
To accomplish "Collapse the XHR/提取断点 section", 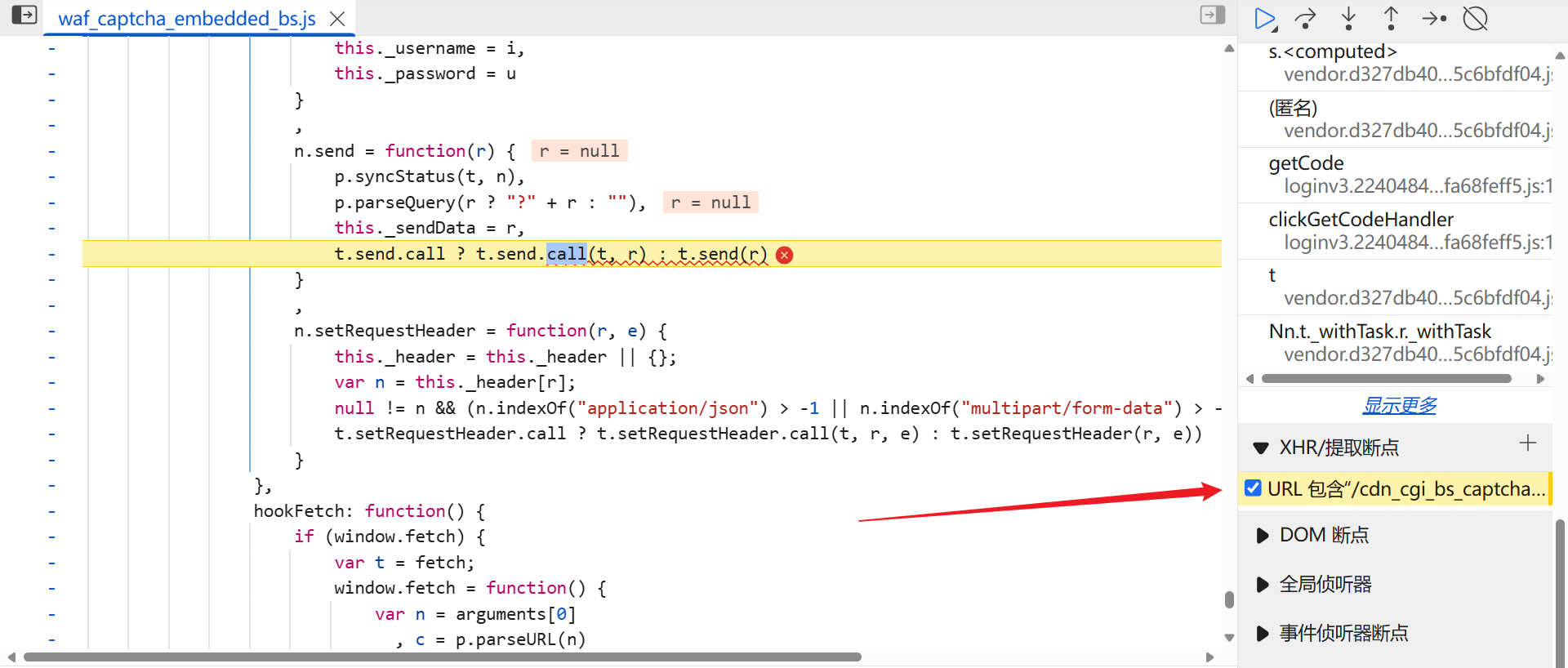I will tap(1261, 448).
